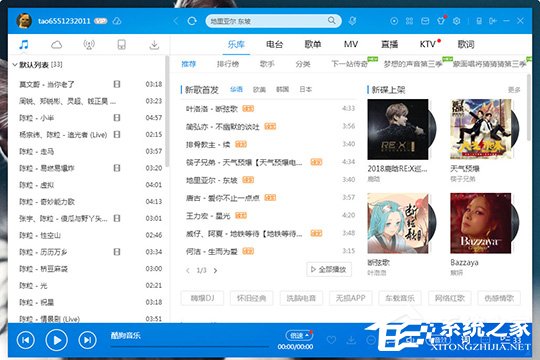The width and height of the screenshot is (540, 360).
Task: Click the playback progress bar
Action: pos(189,346)
